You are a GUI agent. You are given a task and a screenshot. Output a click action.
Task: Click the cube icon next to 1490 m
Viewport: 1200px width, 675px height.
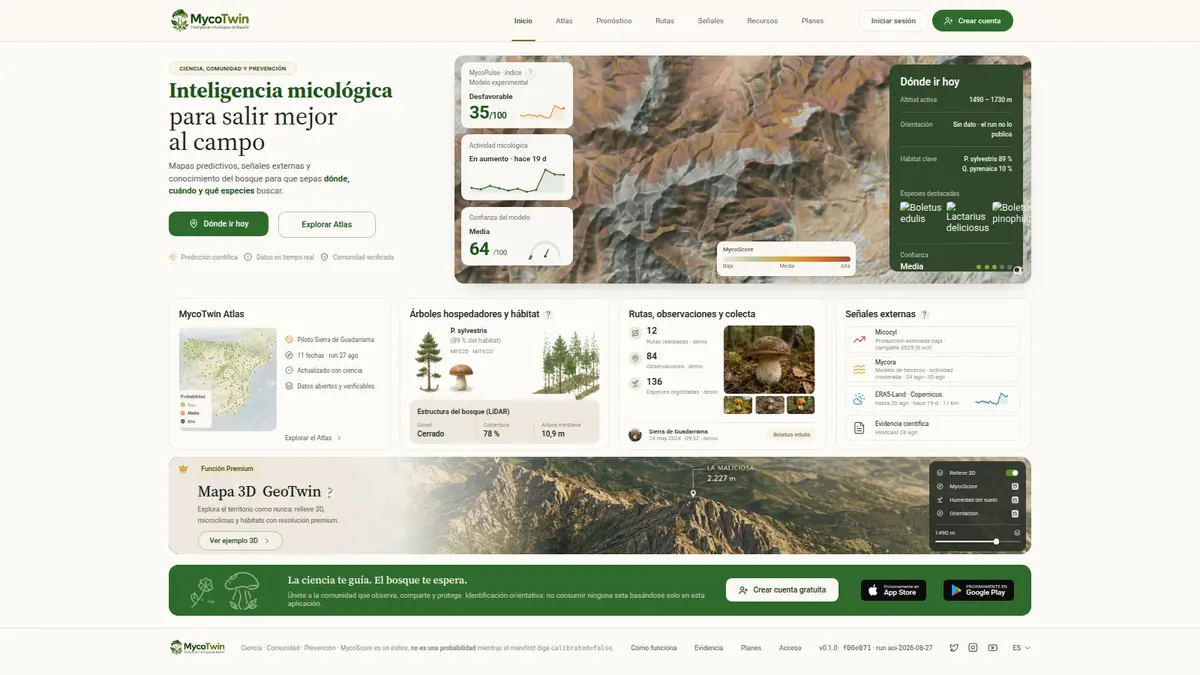coord(1016,533)
